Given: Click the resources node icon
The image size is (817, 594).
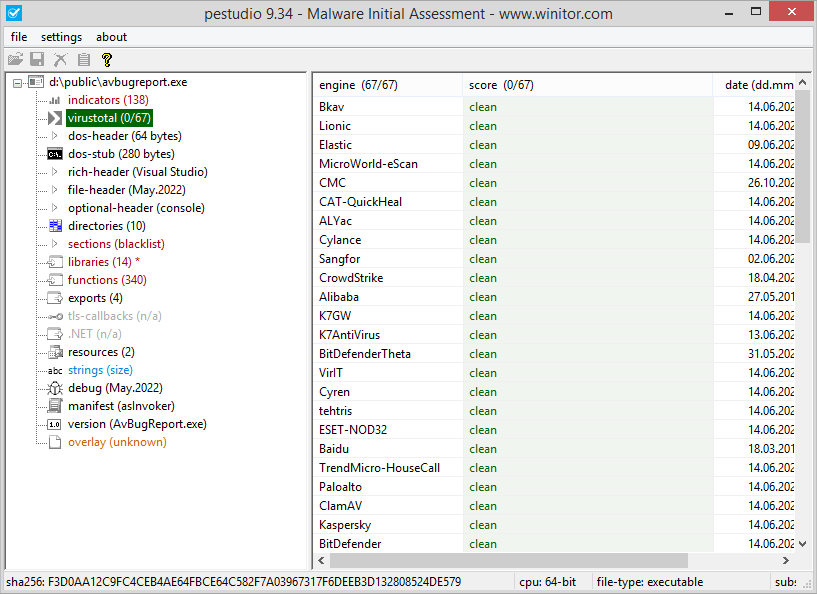Looking at the screenshot, I should click(55, 352).
